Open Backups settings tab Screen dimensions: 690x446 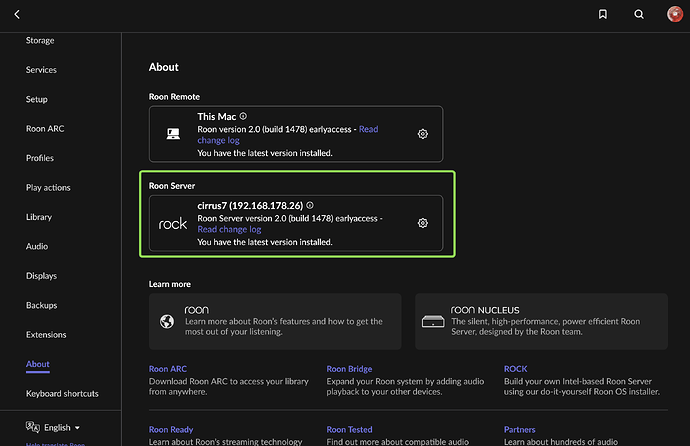[x=41, y=305]
